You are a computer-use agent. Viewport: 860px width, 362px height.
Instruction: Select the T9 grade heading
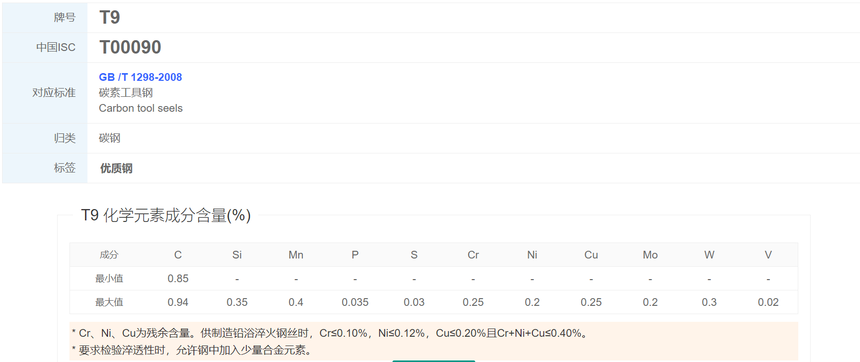pyautogui.click(x=110, y=17)
